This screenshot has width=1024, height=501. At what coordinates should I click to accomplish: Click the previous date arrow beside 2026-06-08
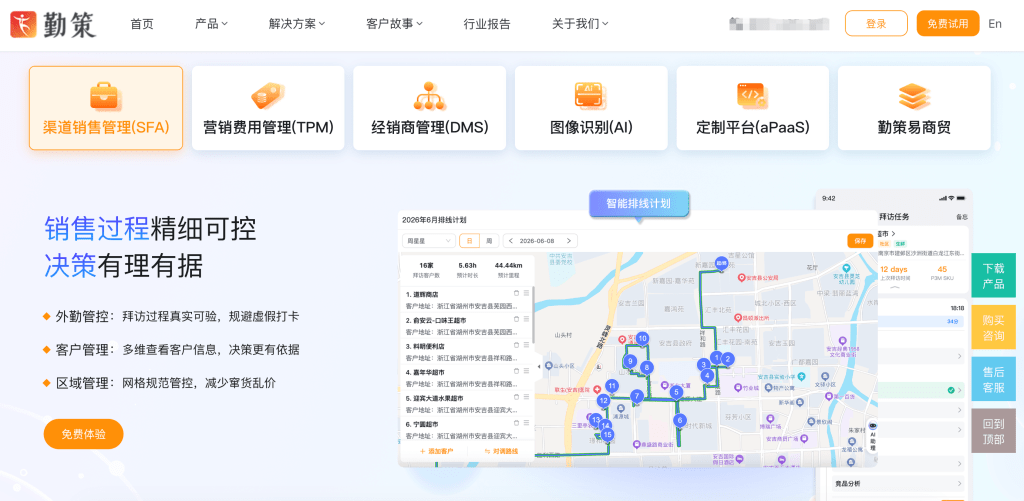511,240
